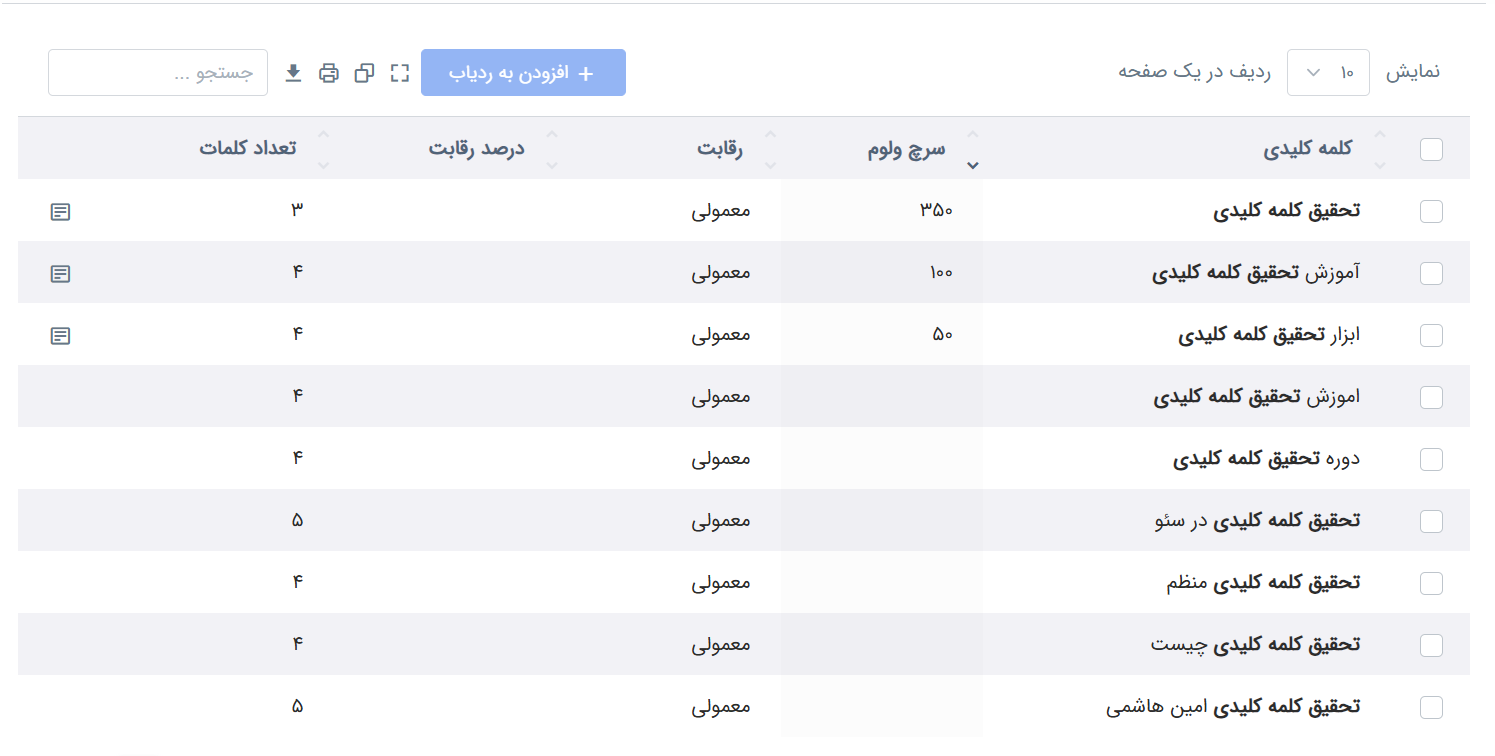The height and width of the screenshot is (756, 1495).
Task: Click the article icon for آموزش تحقیق کلمه کلیدی
Action: (60, 273)
